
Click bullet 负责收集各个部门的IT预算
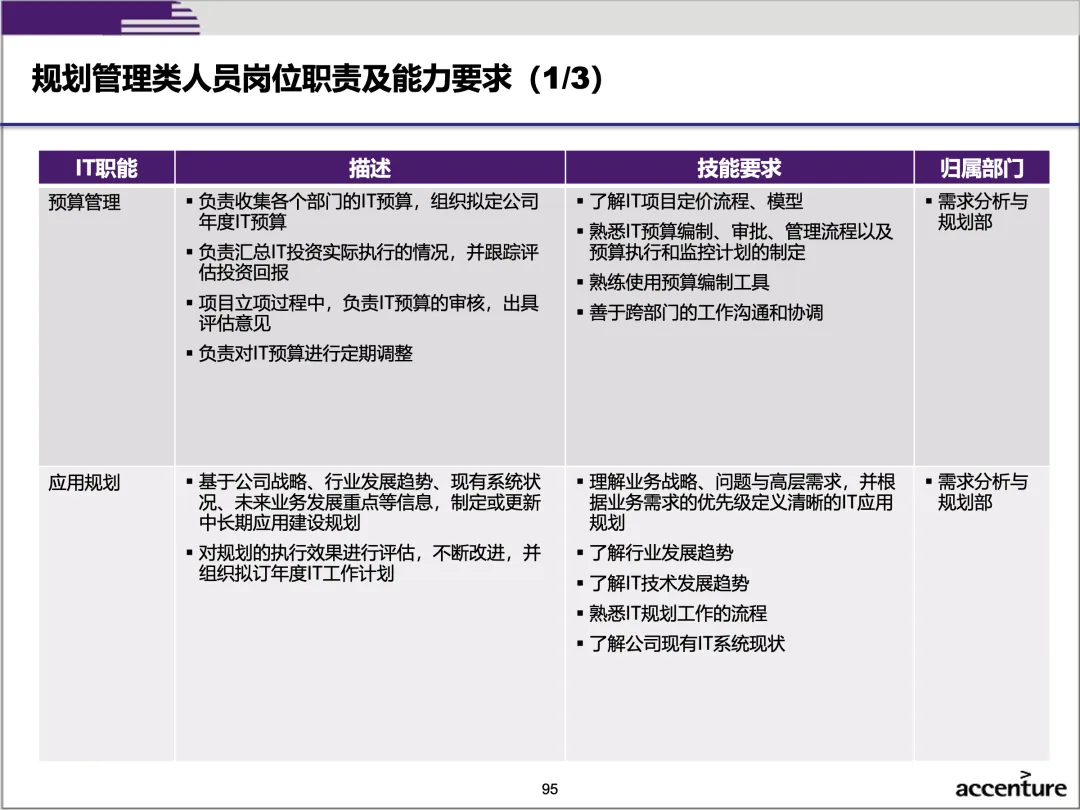[x=363, y=211]
